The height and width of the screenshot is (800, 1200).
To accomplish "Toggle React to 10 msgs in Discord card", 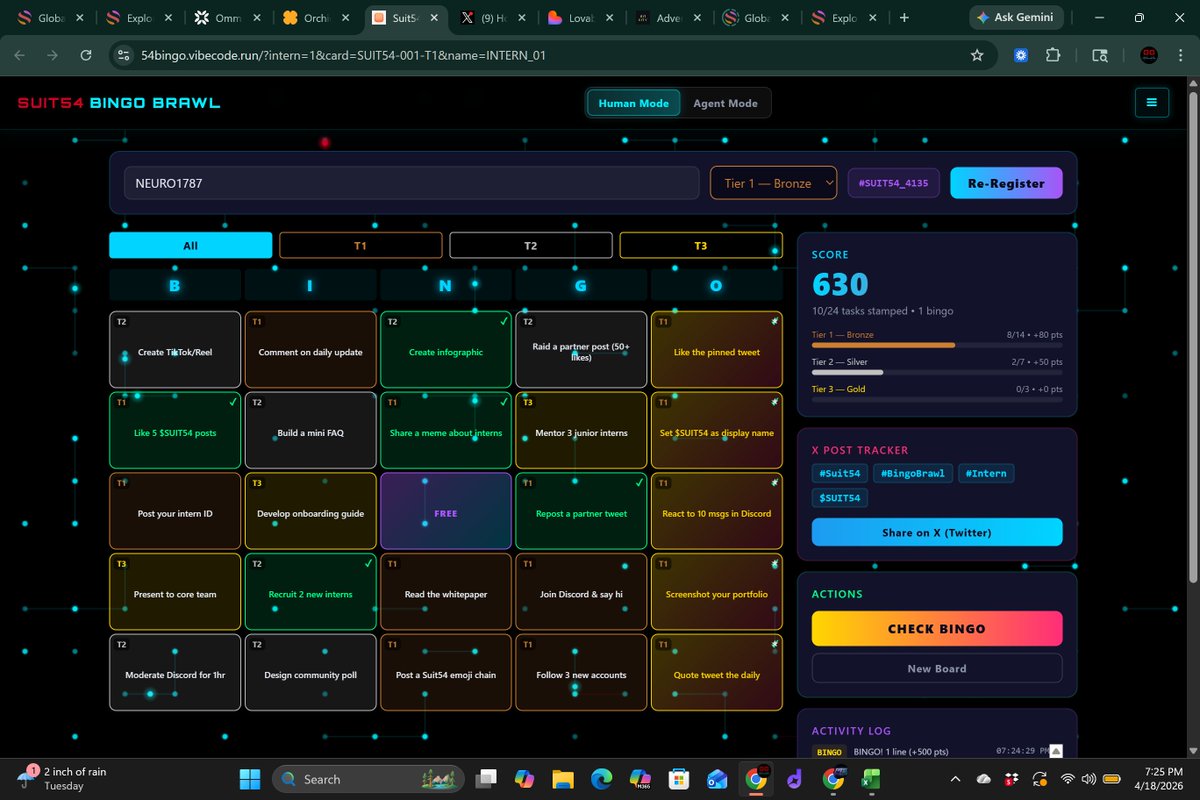I will click(717, 511).
